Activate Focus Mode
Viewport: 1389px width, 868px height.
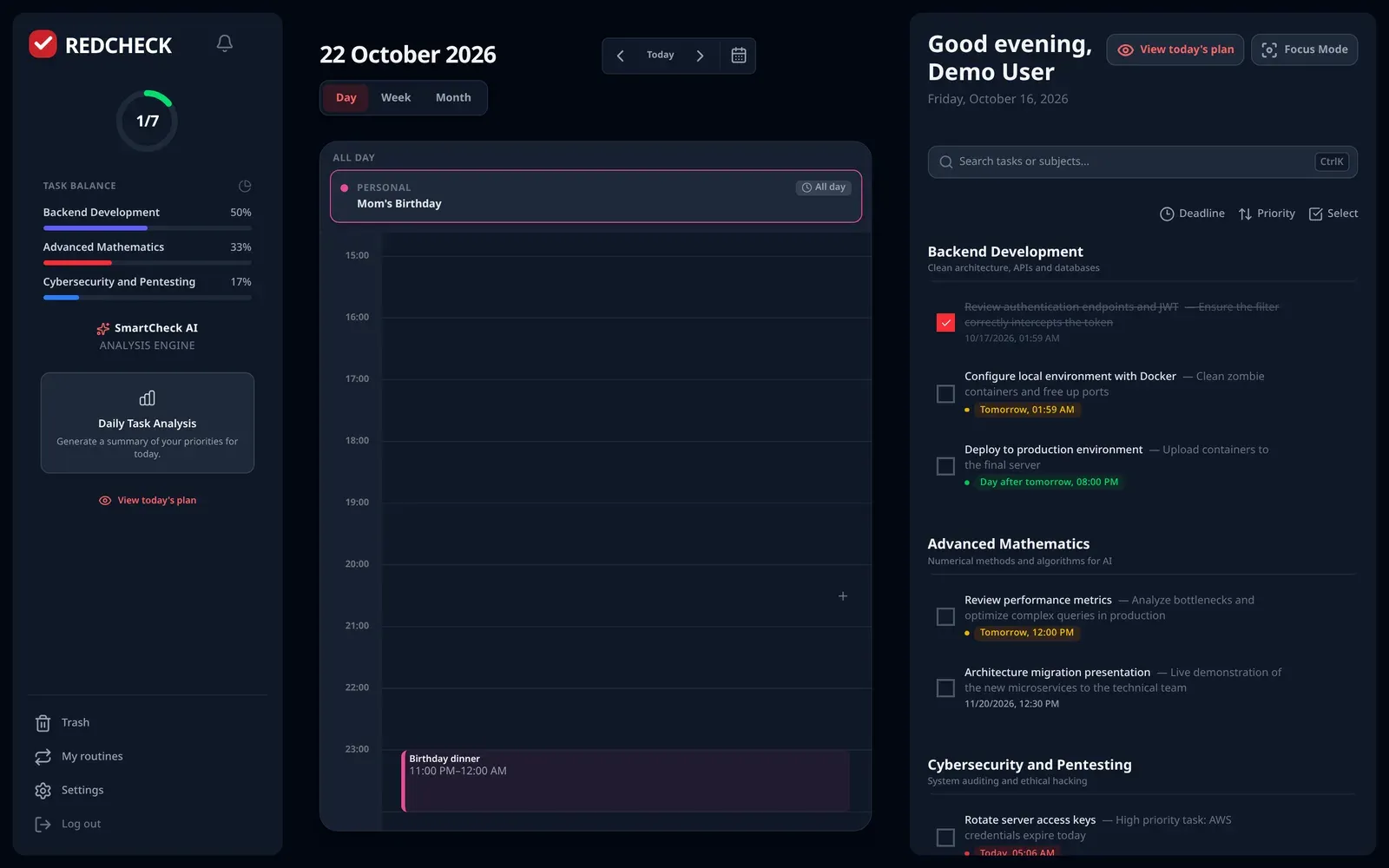(x=1304, y=49)
